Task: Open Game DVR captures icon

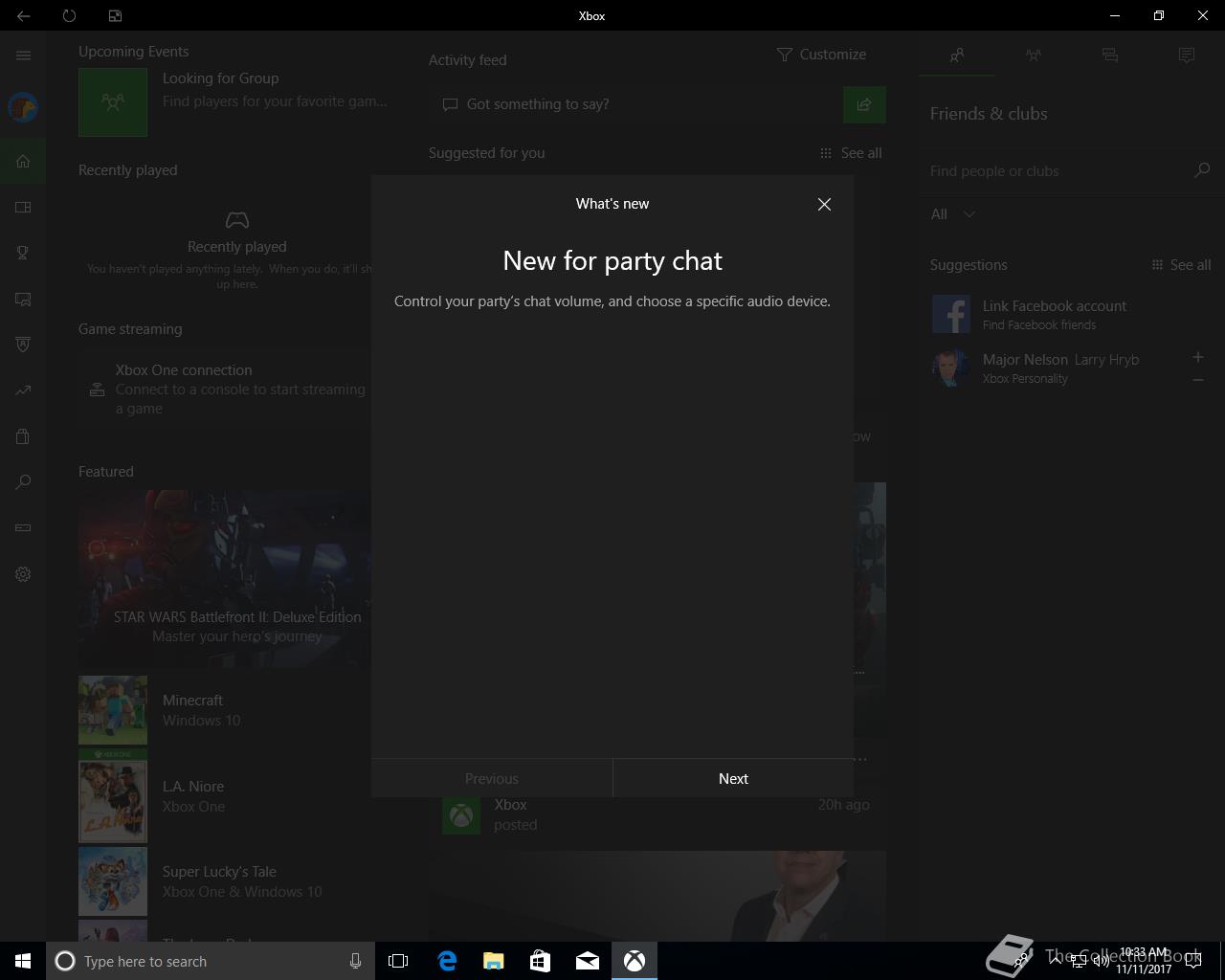Action: [x=23, y=299]
